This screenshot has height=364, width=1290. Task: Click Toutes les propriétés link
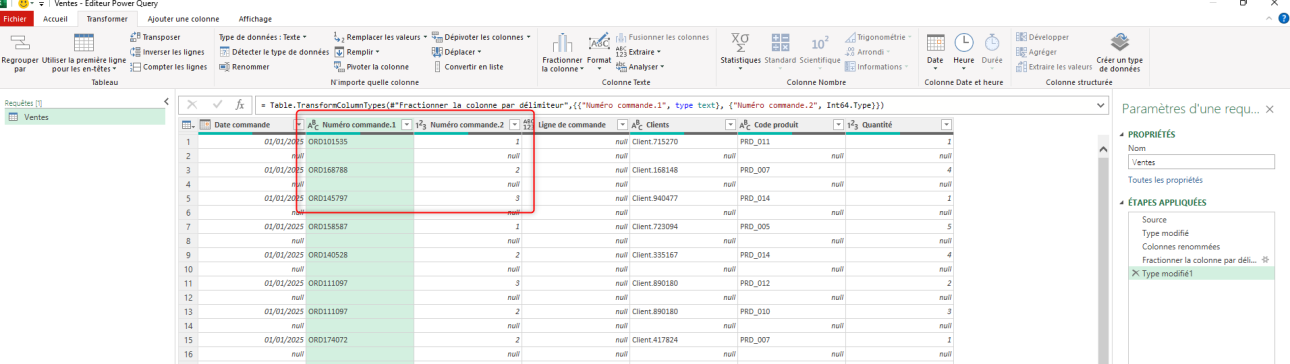click(1165, 180)
